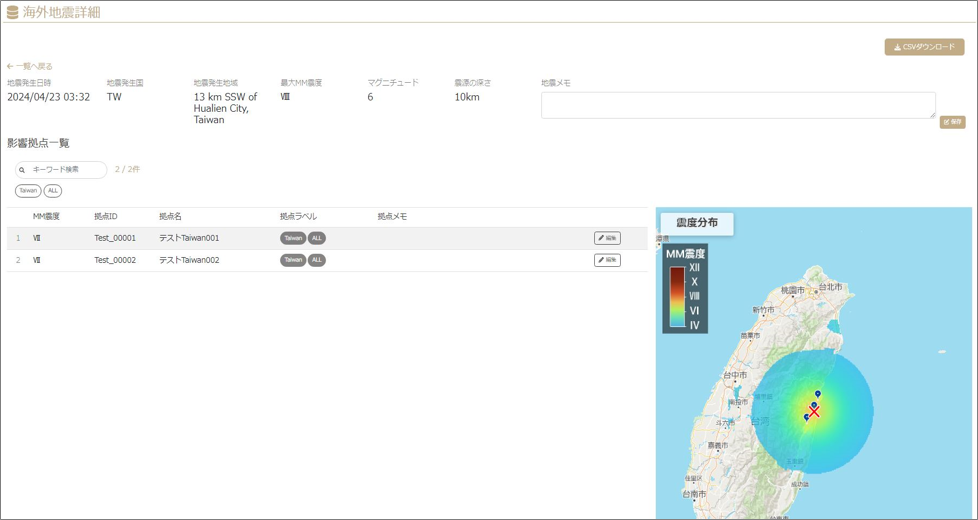Go back via 一覧へ戻る link
The height and width of the screenshot is (520, 978).
[29, 66]
